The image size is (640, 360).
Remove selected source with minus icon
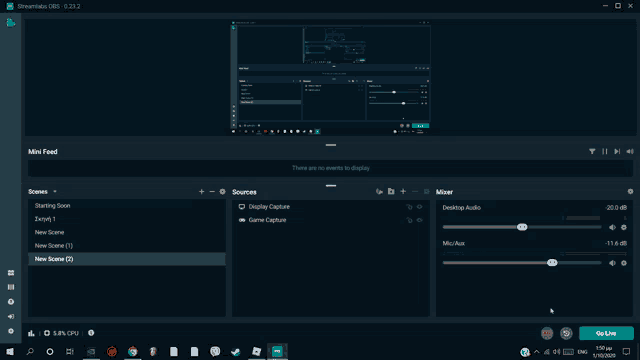click(415, 191)
